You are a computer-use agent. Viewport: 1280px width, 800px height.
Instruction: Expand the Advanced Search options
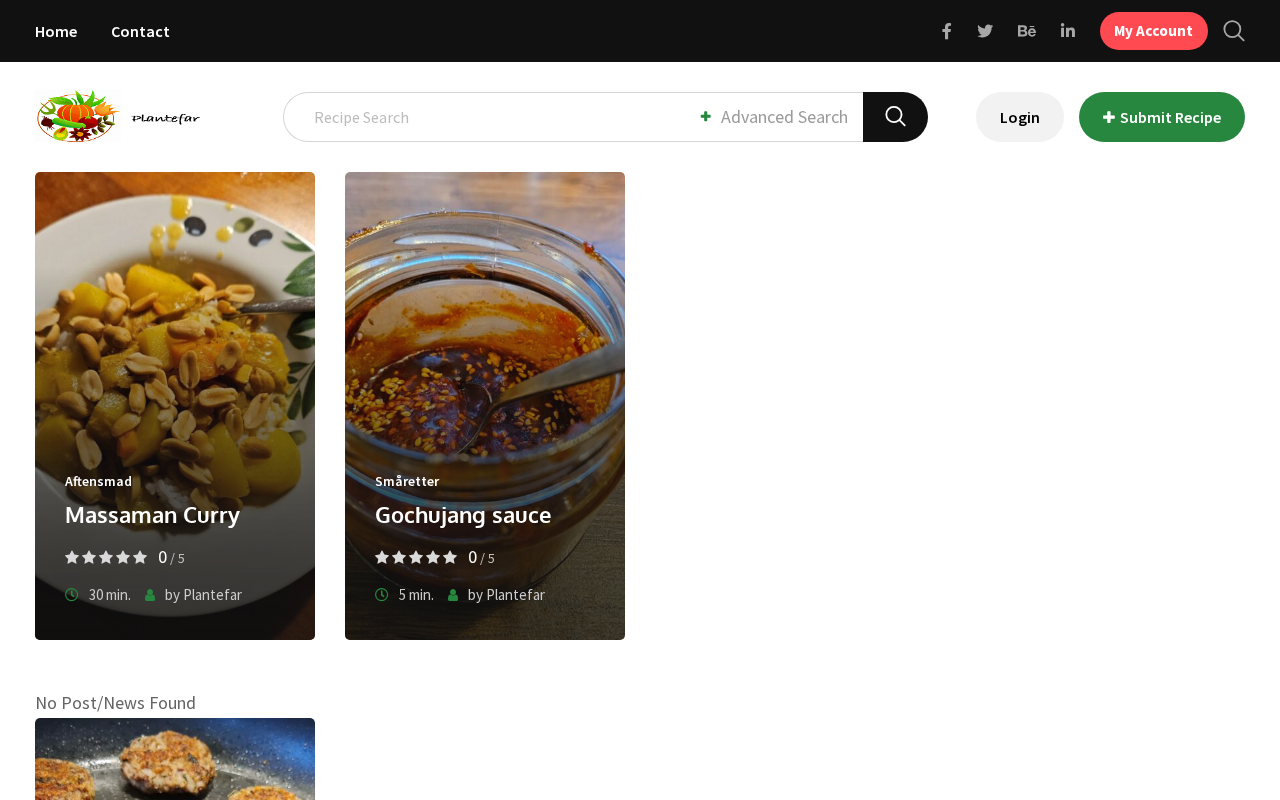pyautogui.click(x=774, y=117)
